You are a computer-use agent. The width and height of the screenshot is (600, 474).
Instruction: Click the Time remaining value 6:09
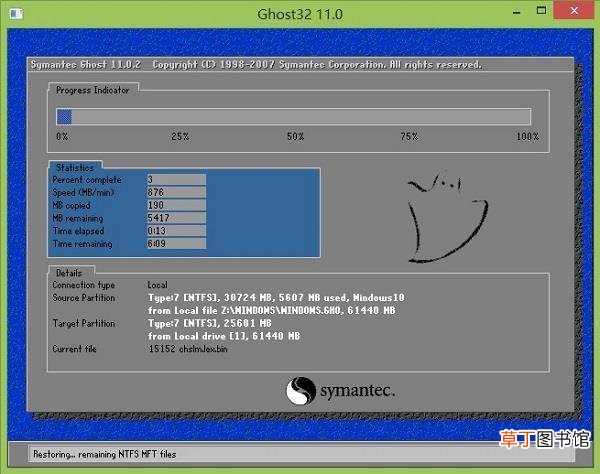click(176, 243)
